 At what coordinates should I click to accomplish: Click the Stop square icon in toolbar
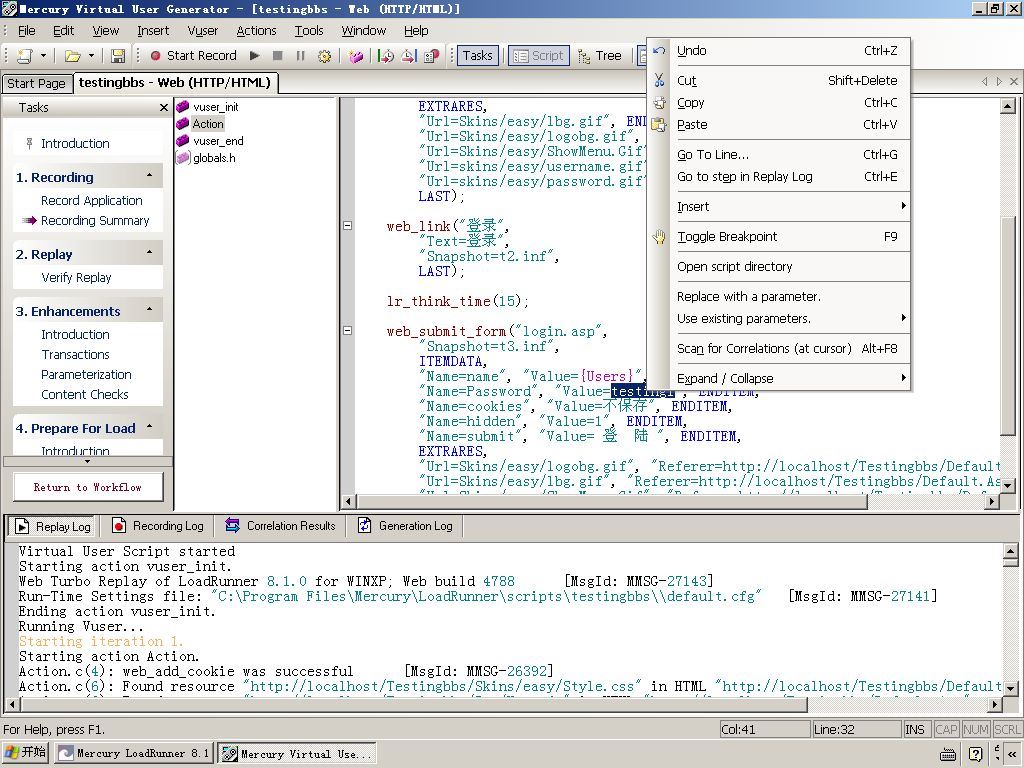click(x=278, y=56)
